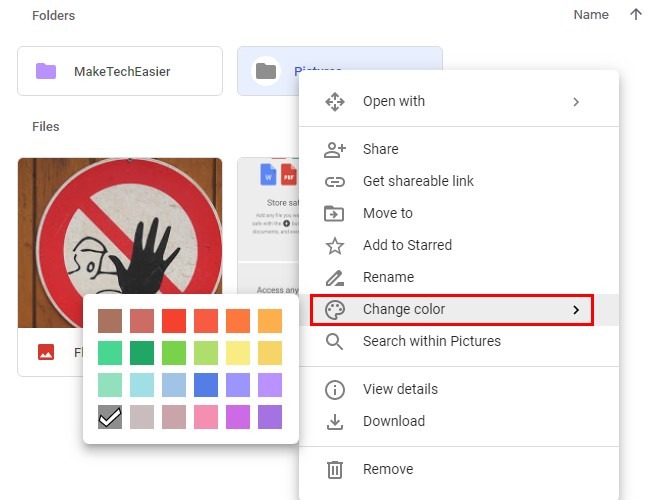This screenshot has height=500, width=653.
Task: Click the Move to folder icon
Action: [x=335, y=213]
